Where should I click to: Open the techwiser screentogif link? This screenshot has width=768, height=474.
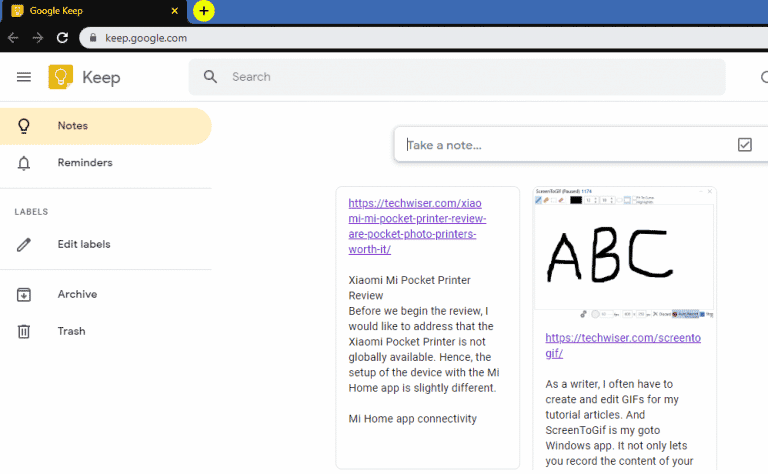[622, 345]
